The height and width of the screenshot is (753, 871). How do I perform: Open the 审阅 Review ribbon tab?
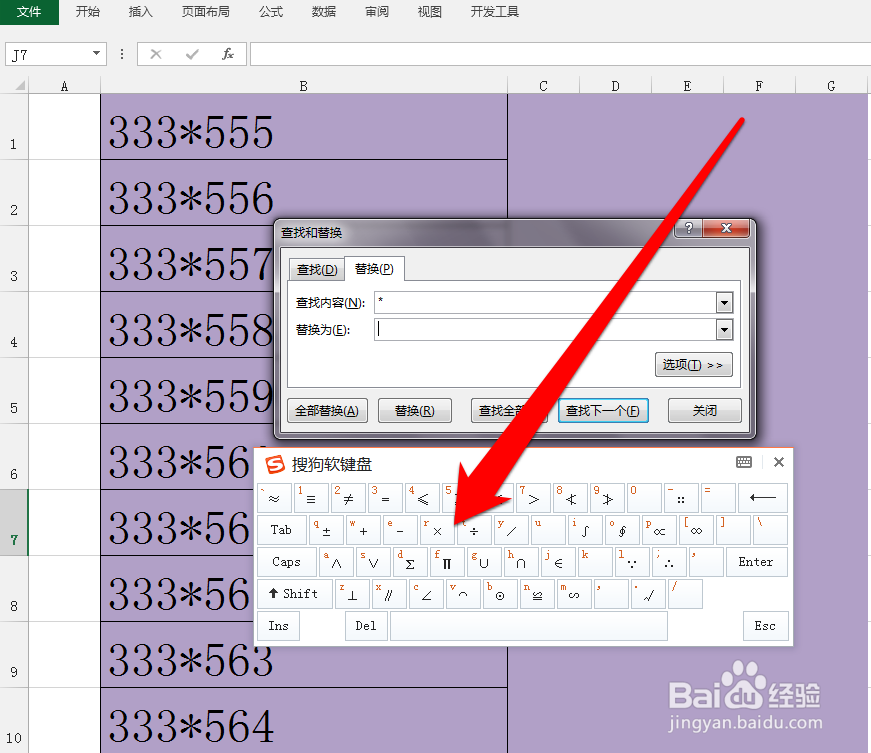click(377, 12)
